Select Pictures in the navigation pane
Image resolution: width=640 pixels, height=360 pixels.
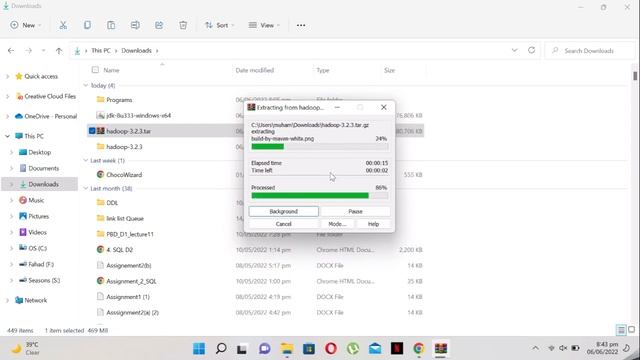[x=38, y=216]
